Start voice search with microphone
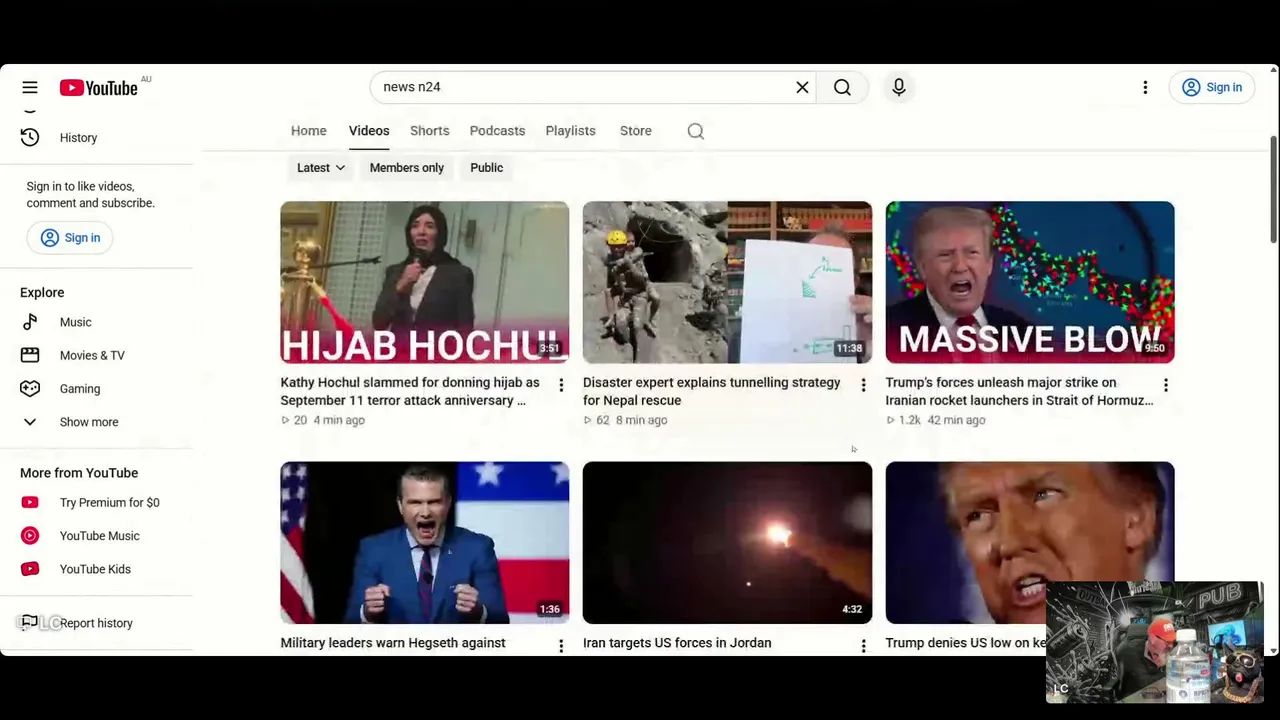This screenshot has width=1280, height=720. click(899, 87)
